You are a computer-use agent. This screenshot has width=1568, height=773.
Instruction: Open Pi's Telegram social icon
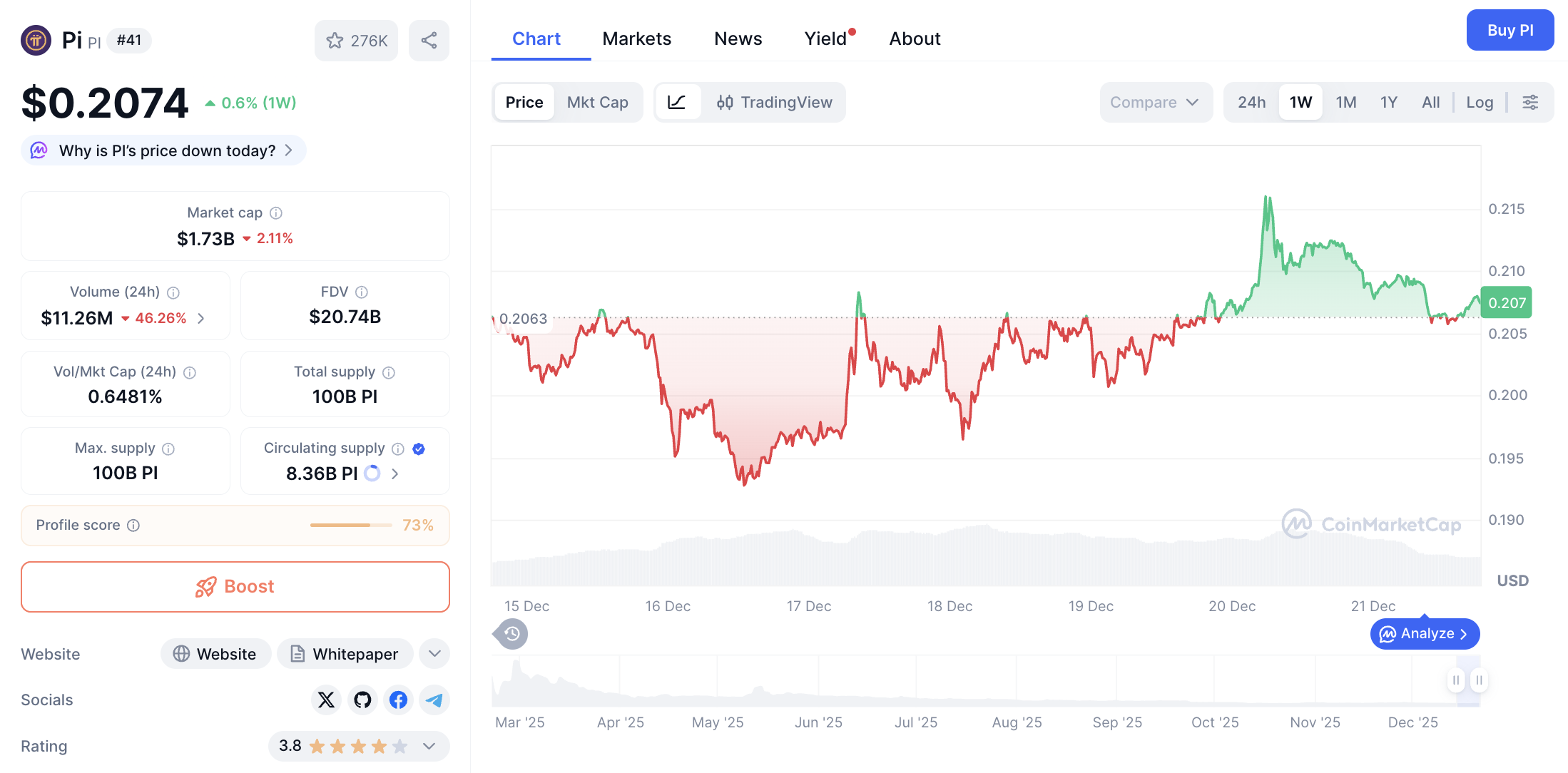coord(434,700)
